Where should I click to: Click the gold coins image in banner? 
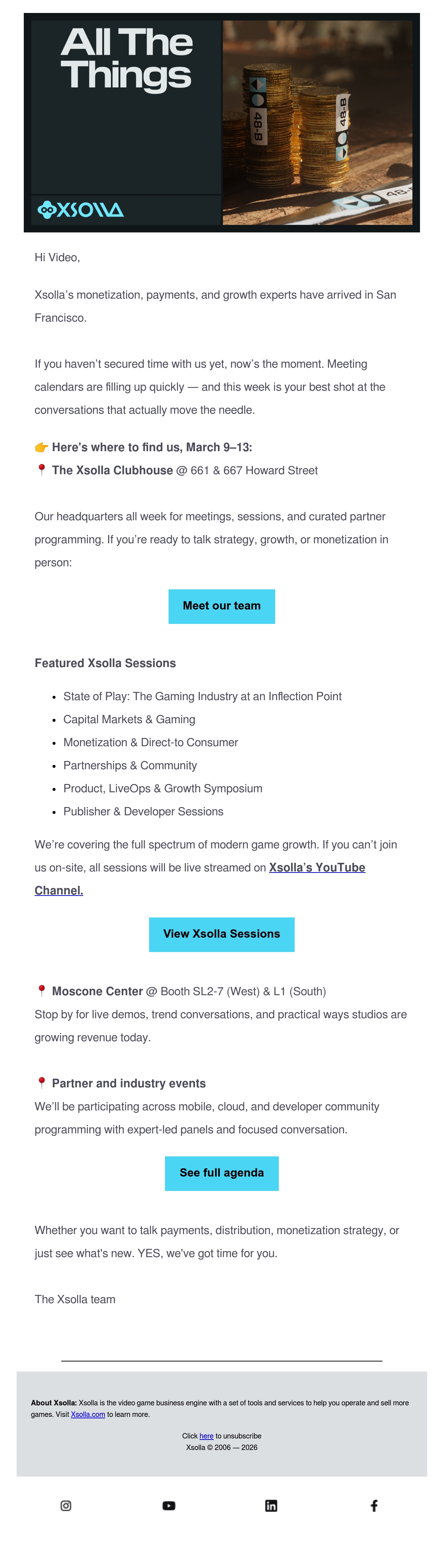[317, 122]
